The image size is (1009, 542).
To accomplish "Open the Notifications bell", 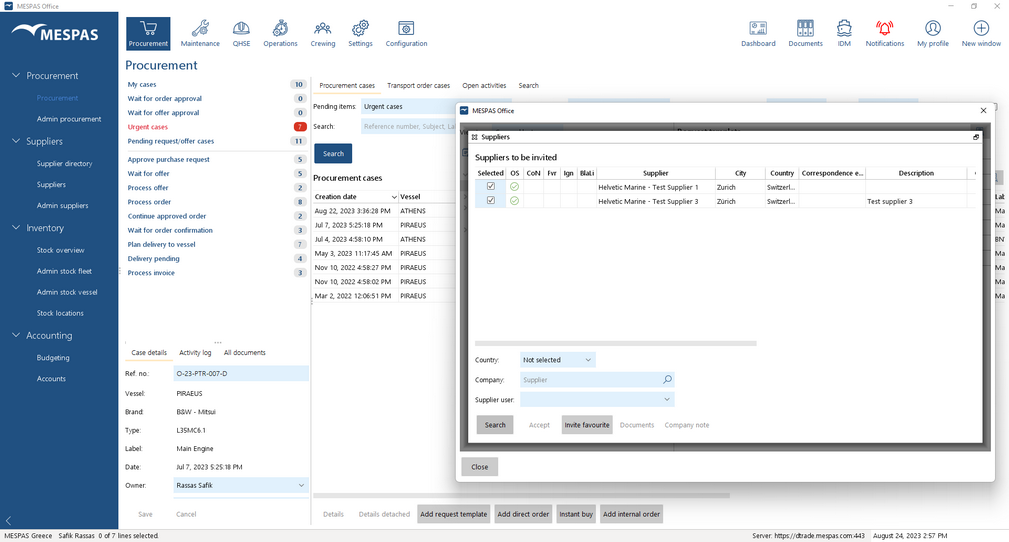I will (x=885, y=33).
